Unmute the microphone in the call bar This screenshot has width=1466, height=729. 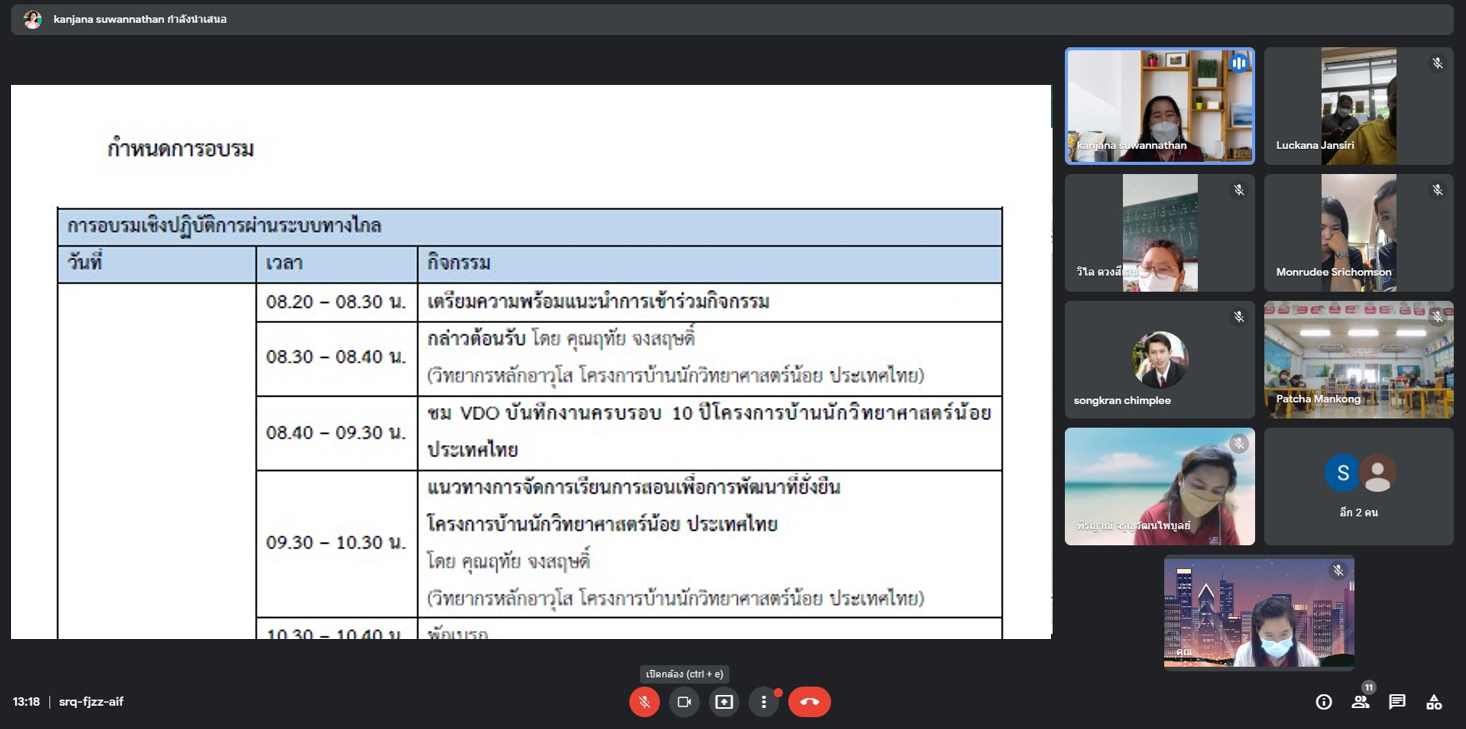(644, 702)
